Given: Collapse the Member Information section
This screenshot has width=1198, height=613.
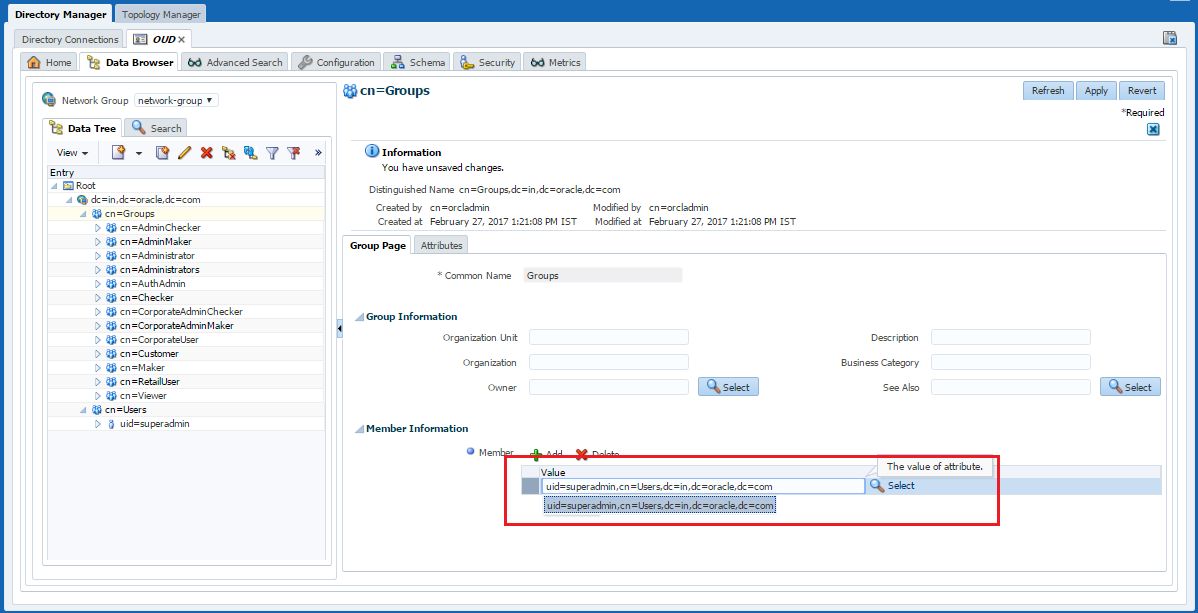Looking at the screenshot, I should click(359, 429).
